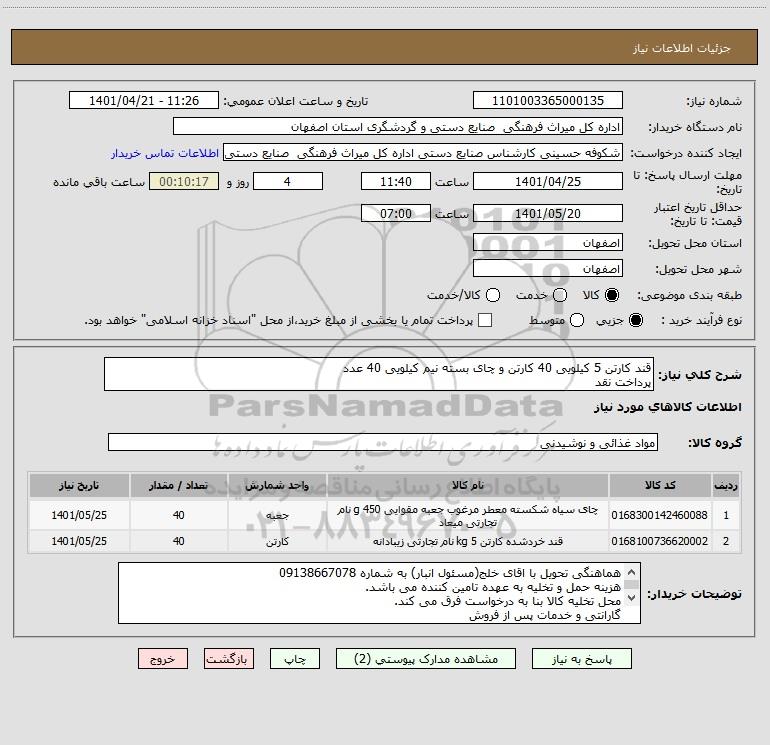Click the واحد شمارش column header
The image size is (770, 745).
pos(277,485)
